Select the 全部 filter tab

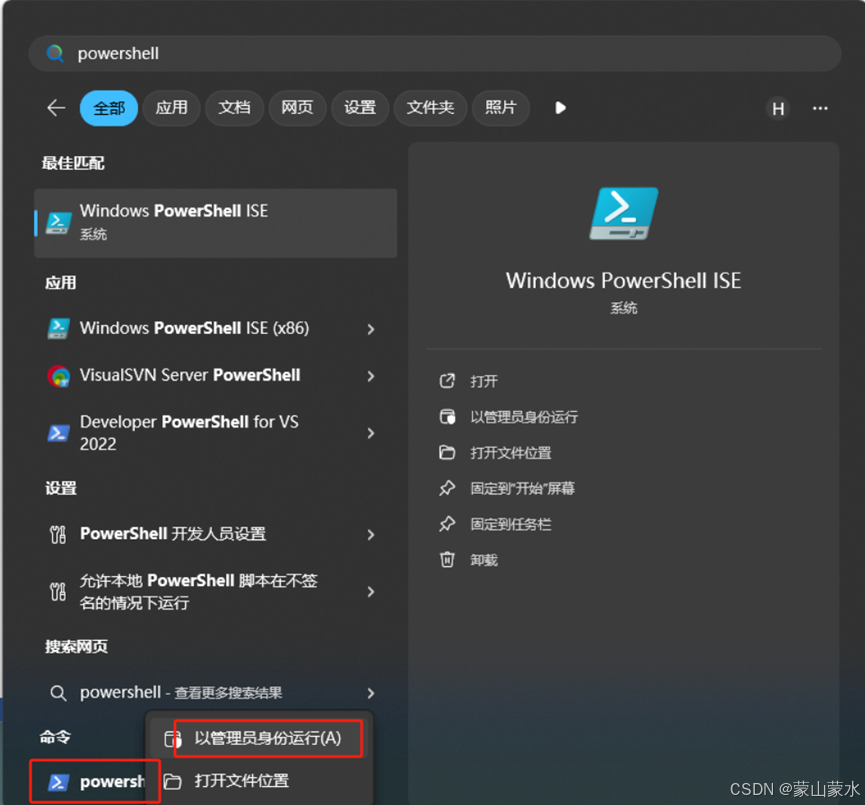[109, 108]
